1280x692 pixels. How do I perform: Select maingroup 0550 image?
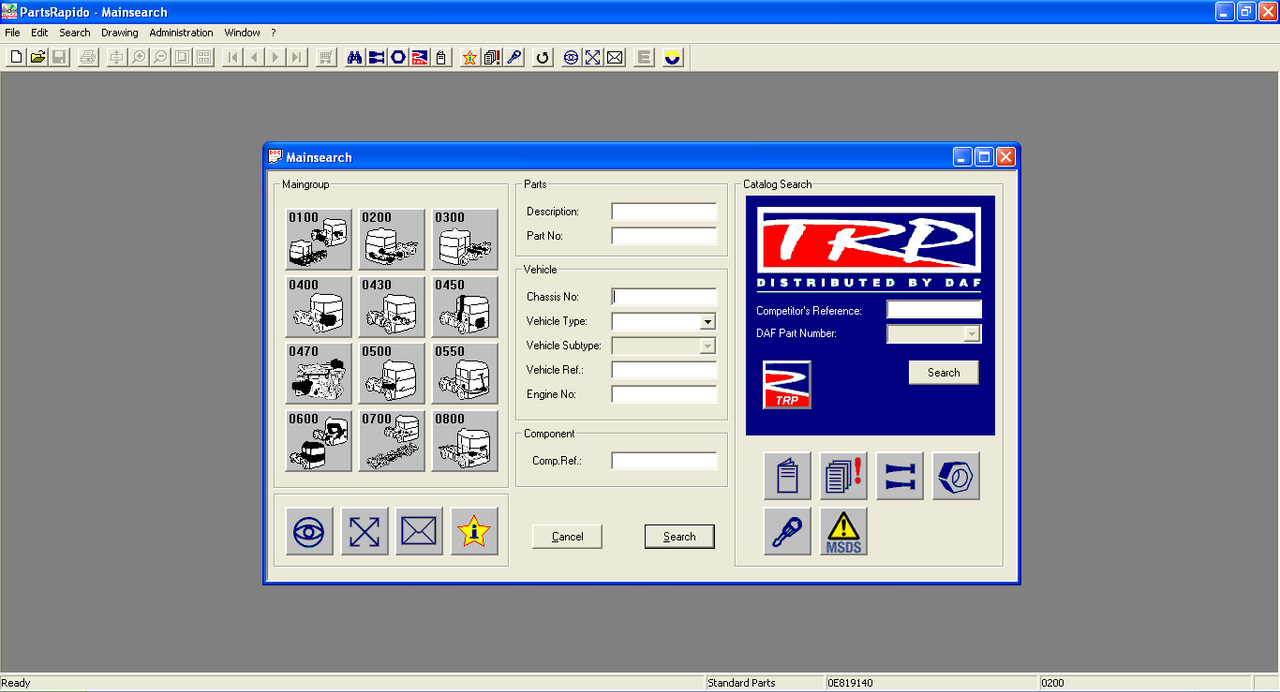tap(465, 373)
